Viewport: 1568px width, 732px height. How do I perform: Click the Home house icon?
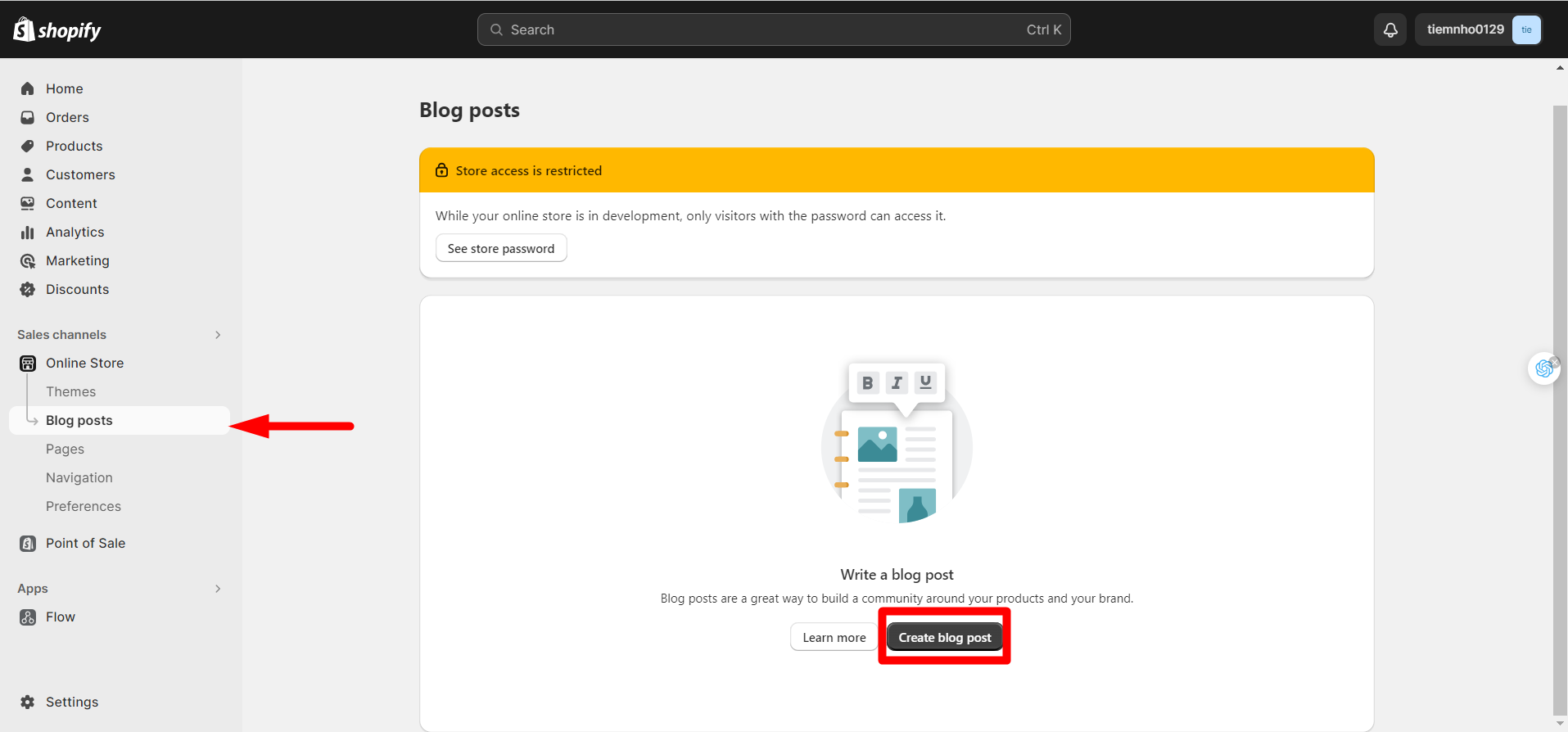tap(28, 88)
